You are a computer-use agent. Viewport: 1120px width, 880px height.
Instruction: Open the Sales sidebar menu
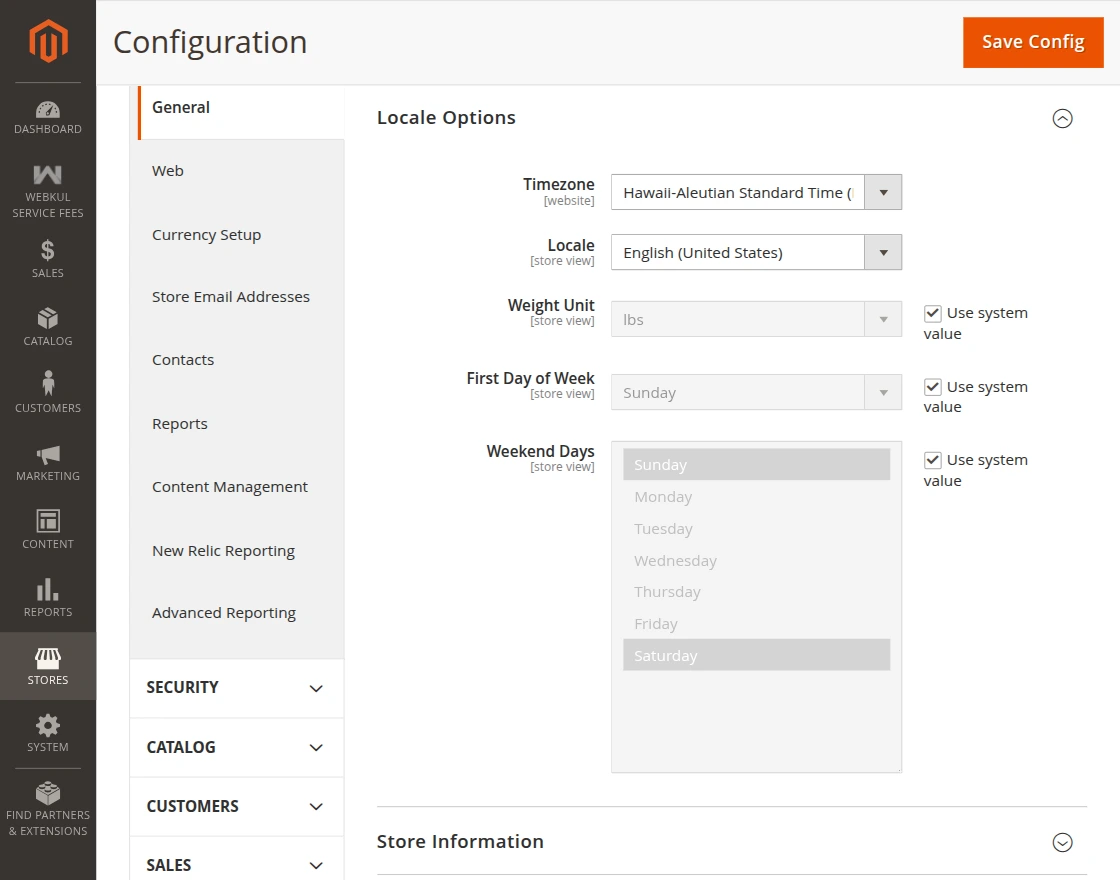(x=48, y=259)
